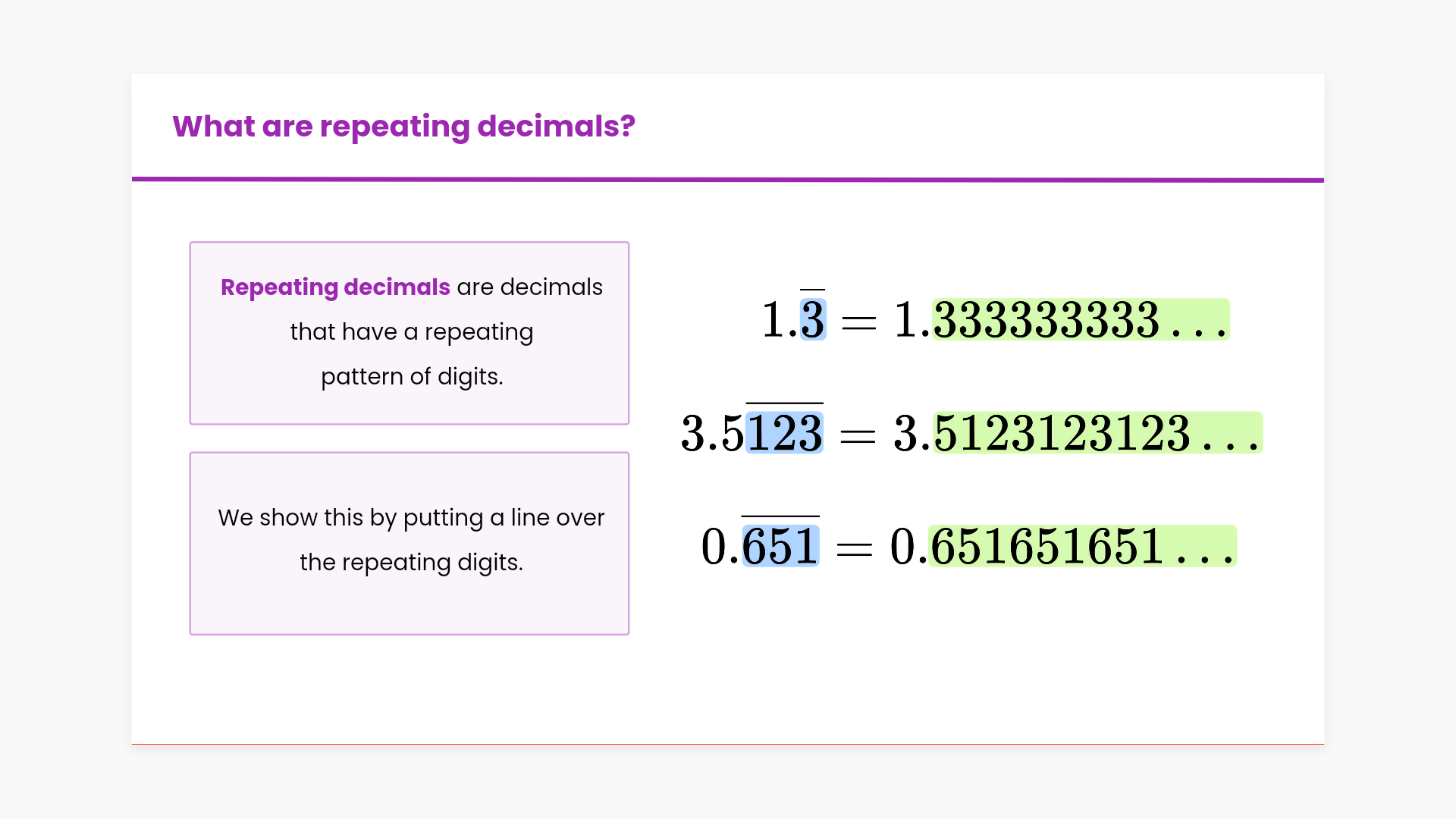Click the blue-highlighted 3 with overline

coord(812,320)
